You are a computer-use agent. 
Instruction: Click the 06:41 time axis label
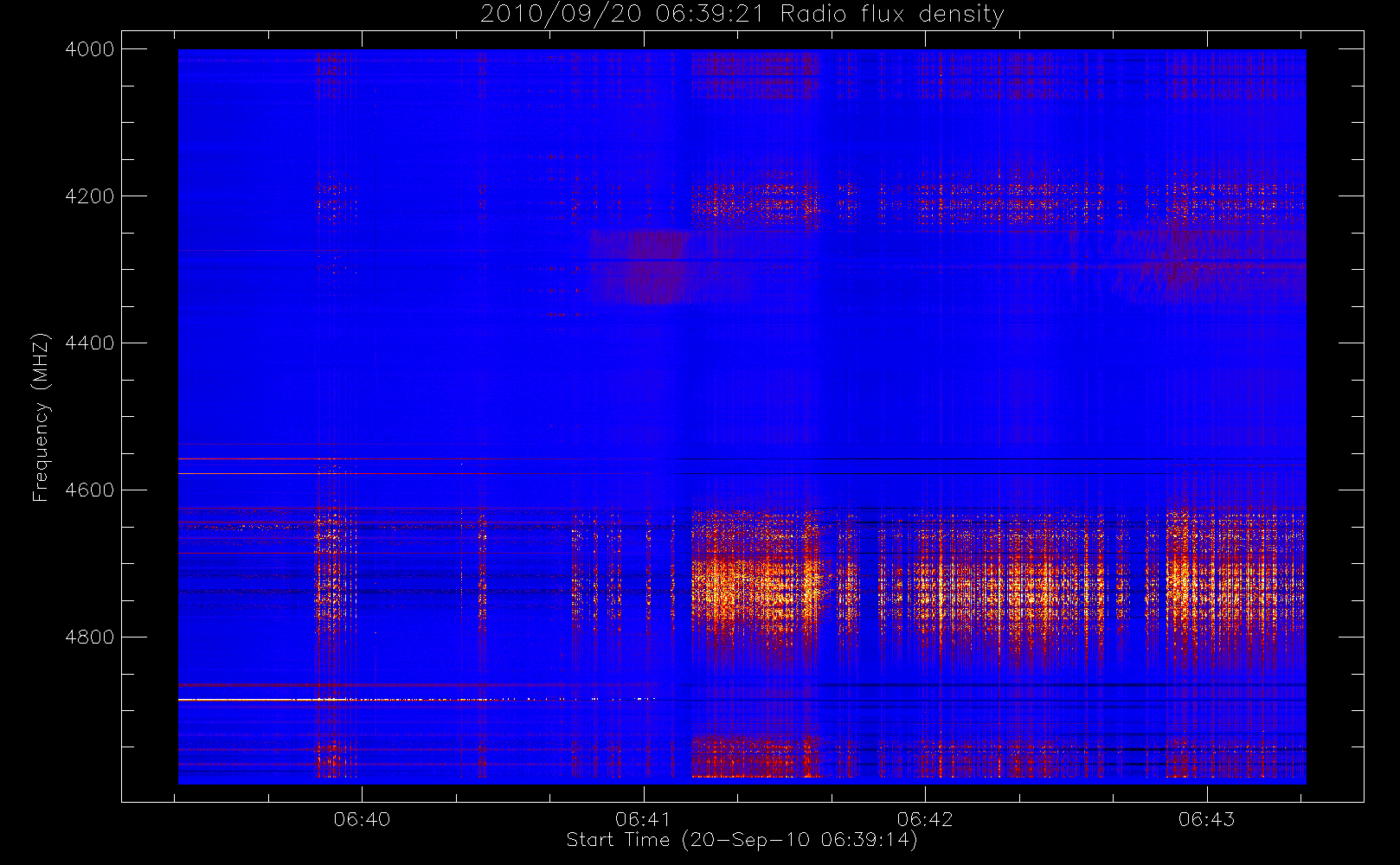coord(644,819)
